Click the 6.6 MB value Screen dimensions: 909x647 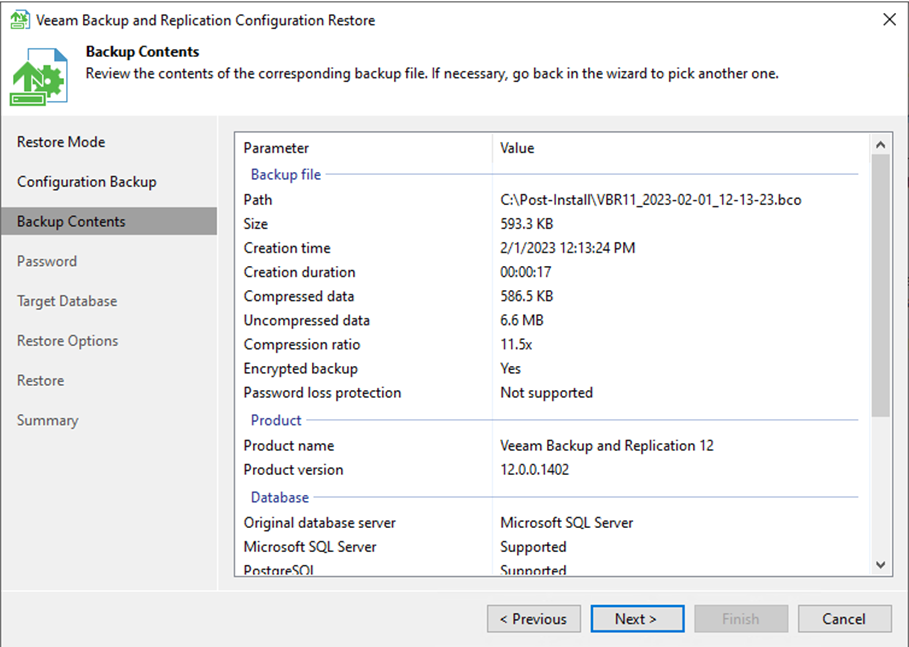pos(522,321)
